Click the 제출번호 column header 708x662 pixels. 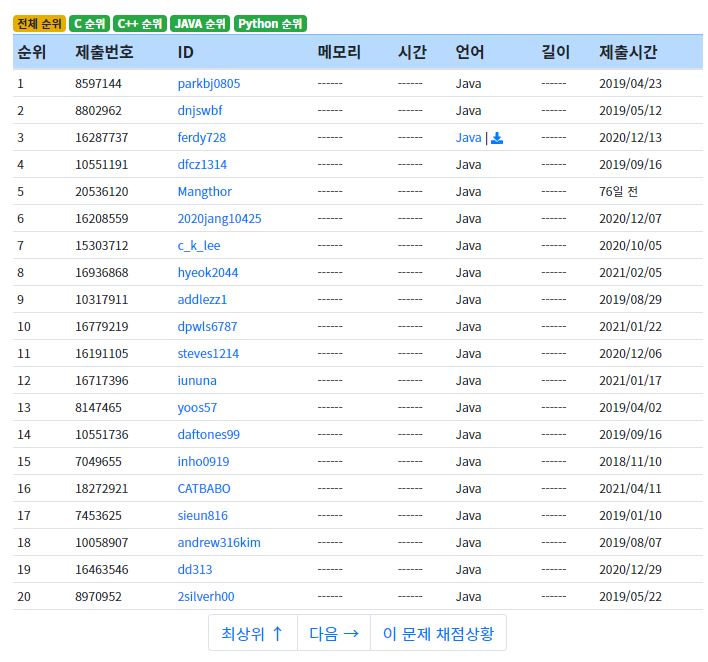(104, 52)
